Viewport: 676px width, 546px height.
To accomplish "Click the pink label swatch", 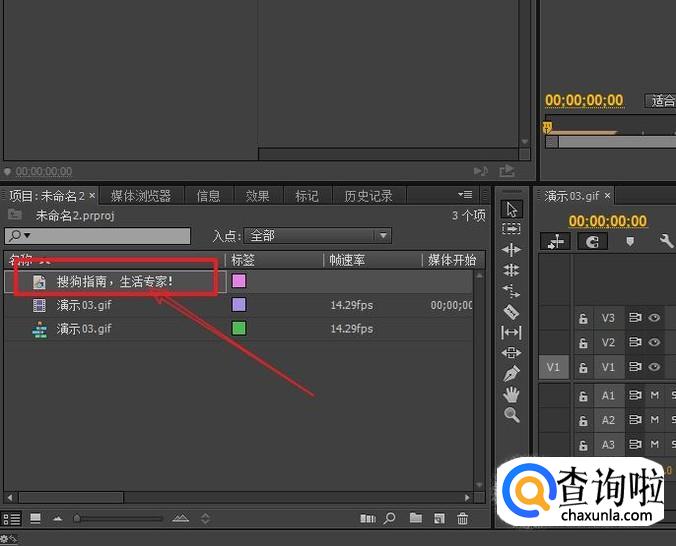I will (239, 281).
